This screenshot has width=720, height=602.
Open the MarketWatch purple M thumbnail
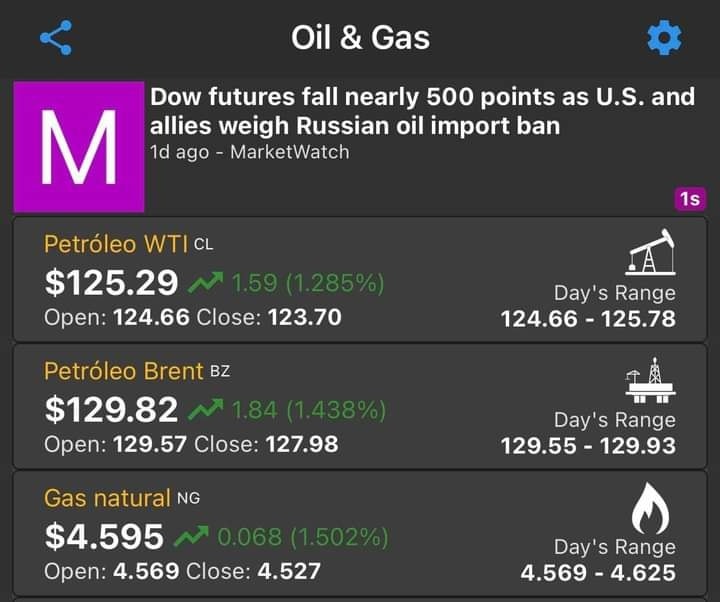point(78,146)
